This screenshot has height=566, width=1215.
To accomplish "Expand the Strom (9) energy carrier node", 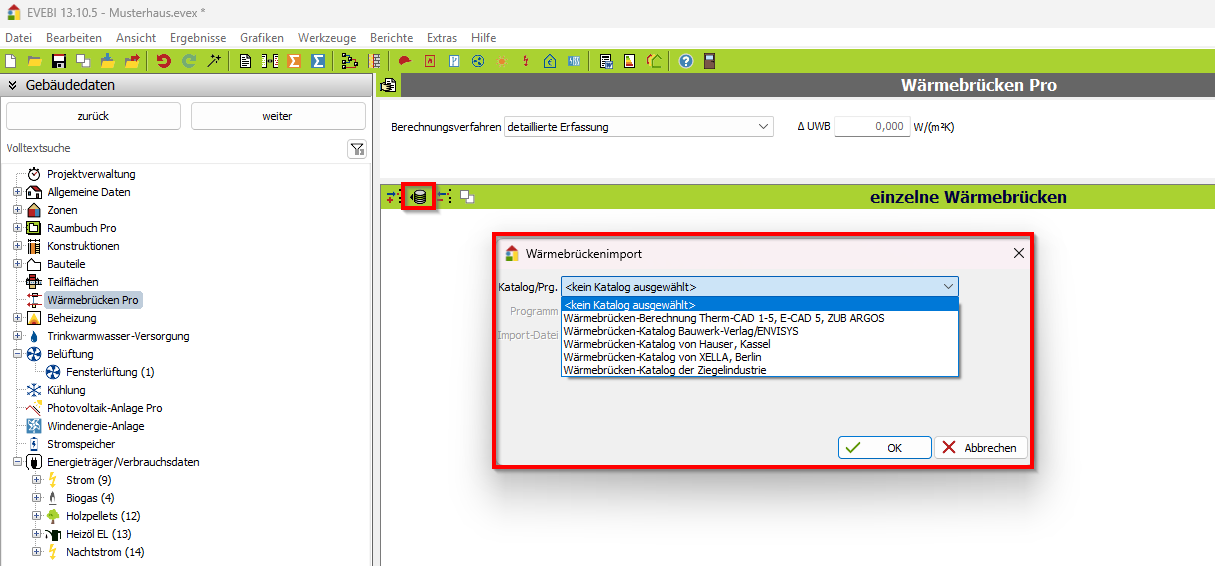I will tap(36, 480).
